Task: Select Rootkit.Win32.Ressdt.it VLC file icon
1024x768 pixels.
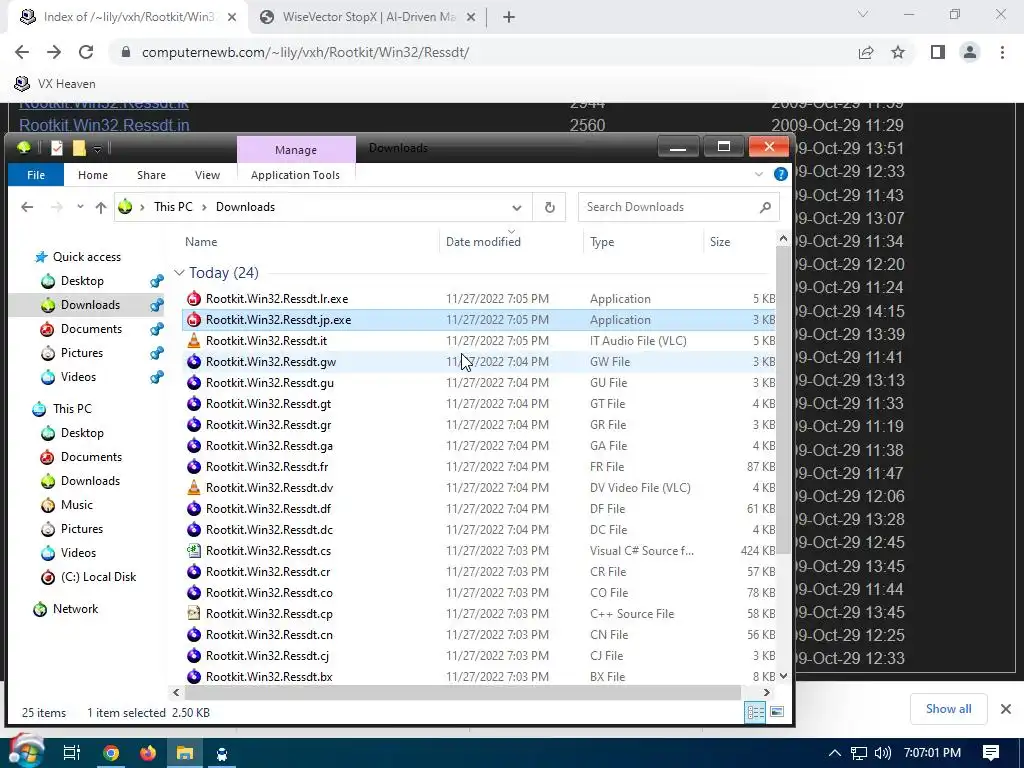Action: coord(194,341)
